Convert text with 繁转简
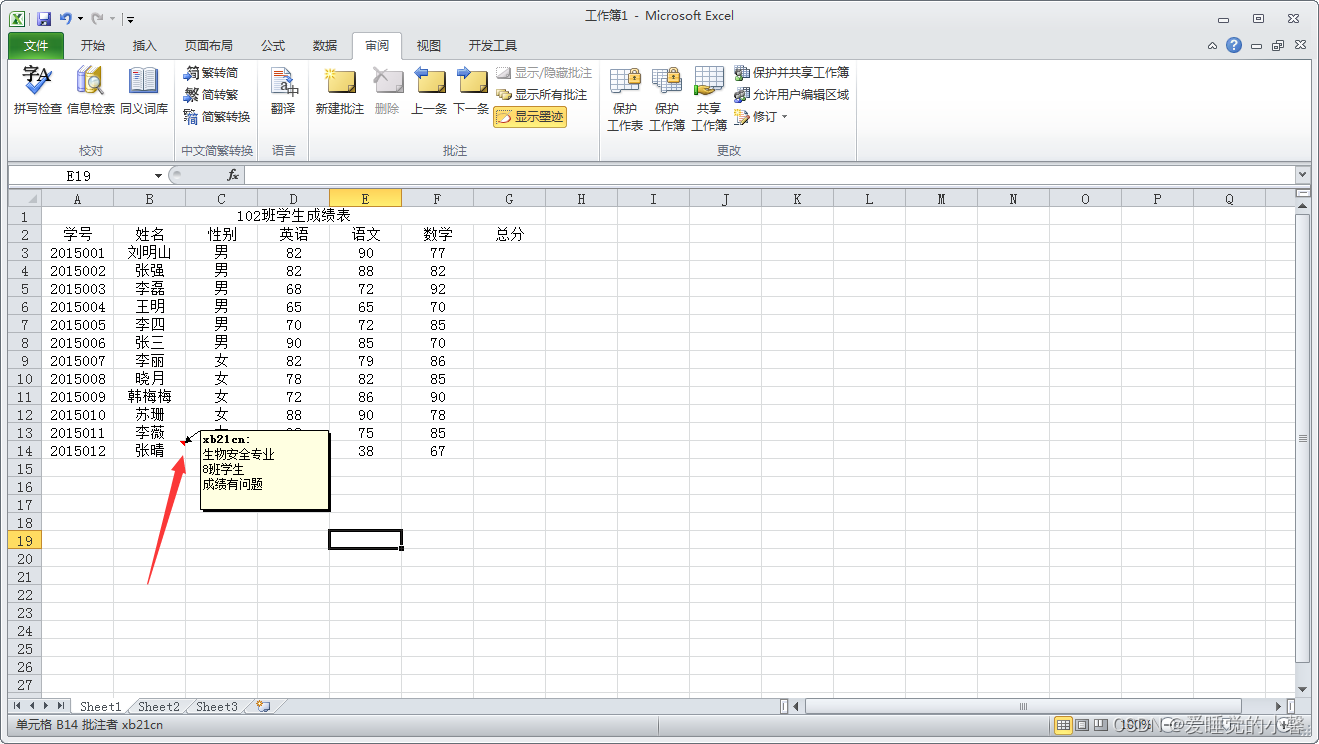Viewport: 1319px width, 744px height. click(x=211, y=73)
